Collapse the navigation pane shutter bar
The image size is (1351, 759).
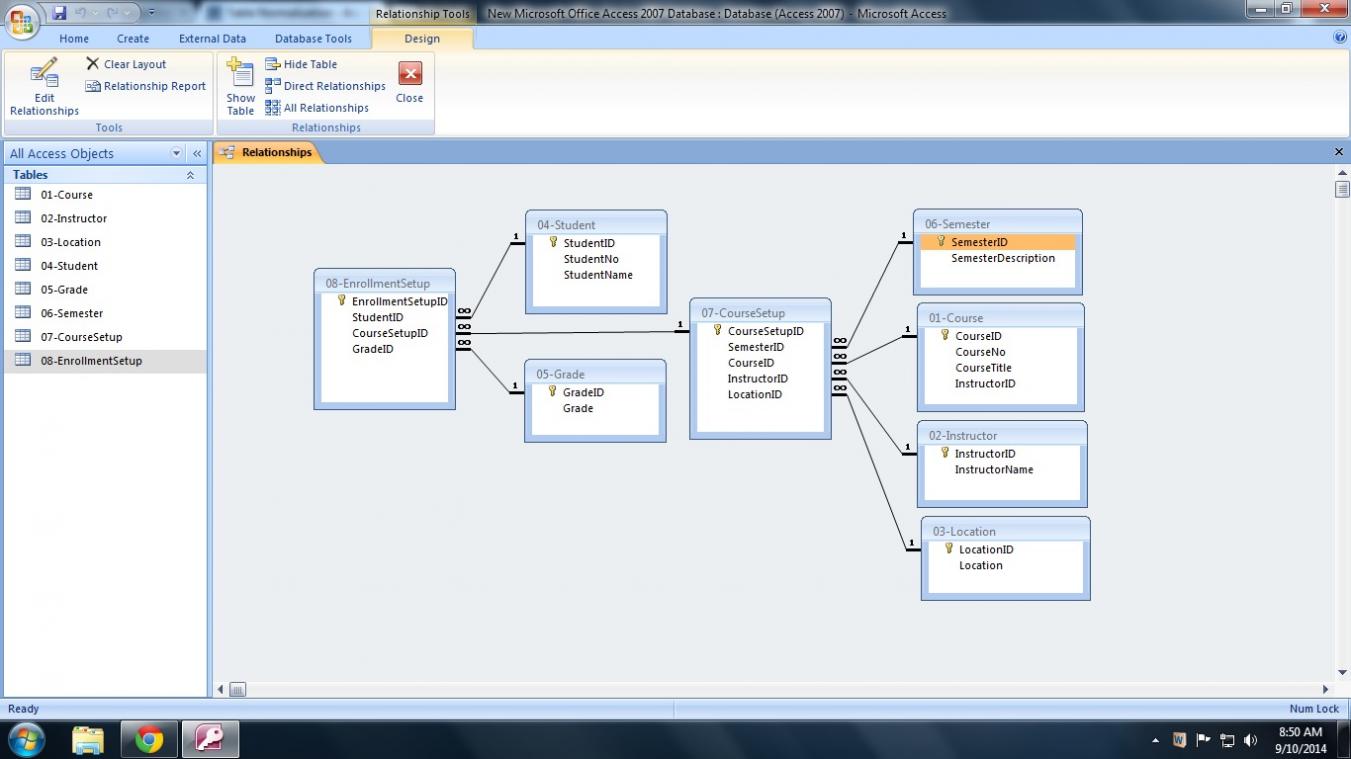197,153
